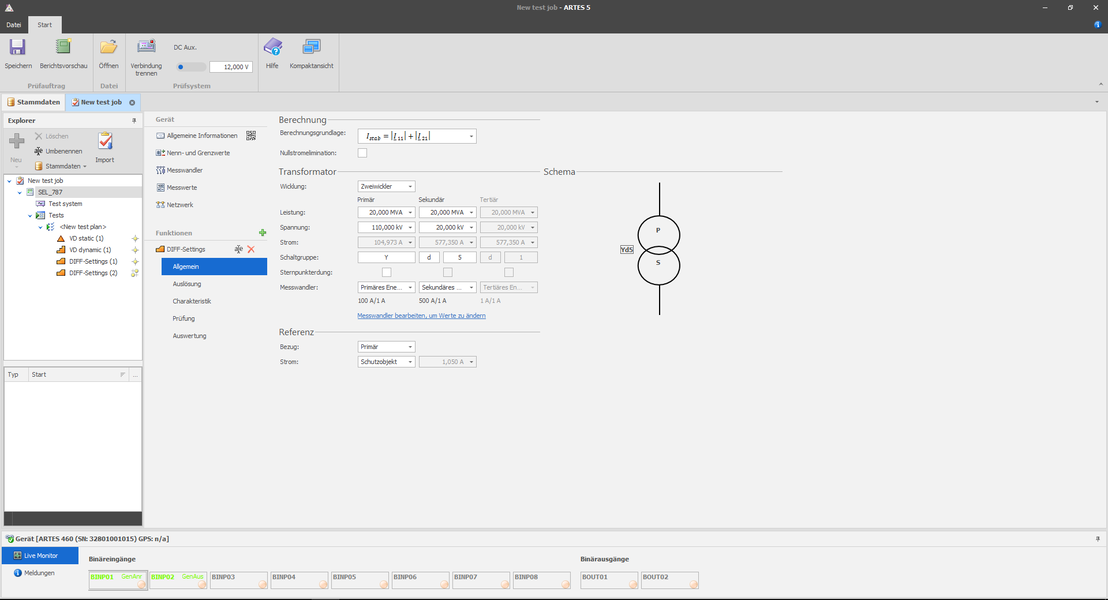Click the Import clipboard icon

point(105,141)
